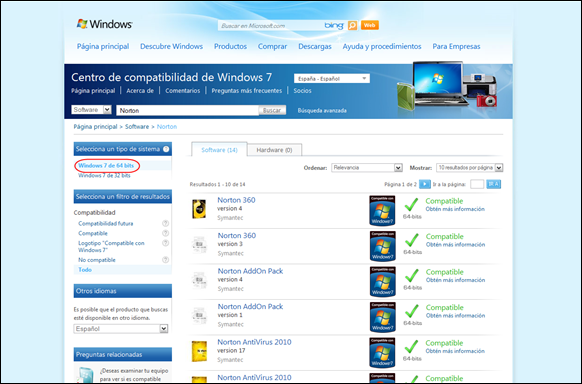The height and width of the screenshot is (384, 582).
Task: Filter by Compatibilidad futura
Action: tap(106, 223)
